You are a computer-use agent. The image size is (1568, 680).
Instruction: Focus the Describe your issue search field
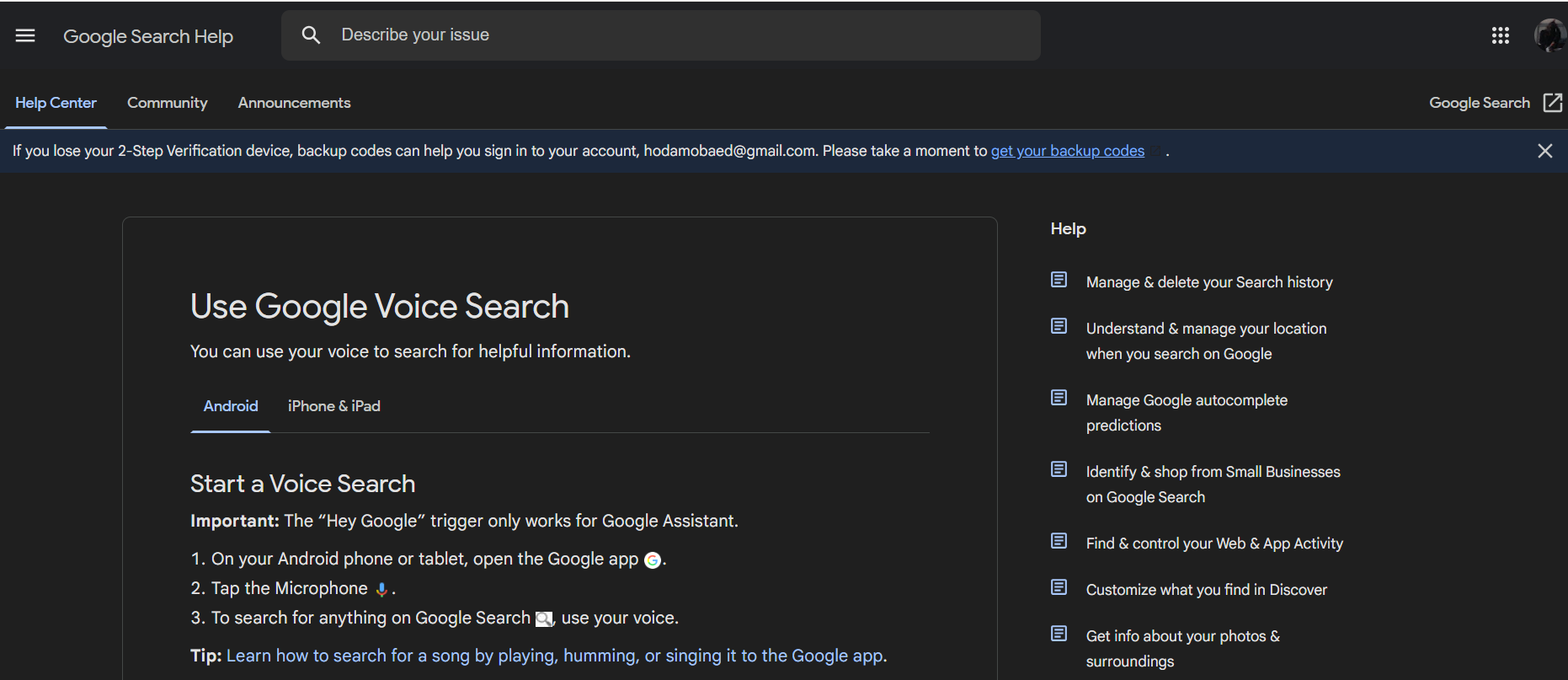[x=661, y=35]
